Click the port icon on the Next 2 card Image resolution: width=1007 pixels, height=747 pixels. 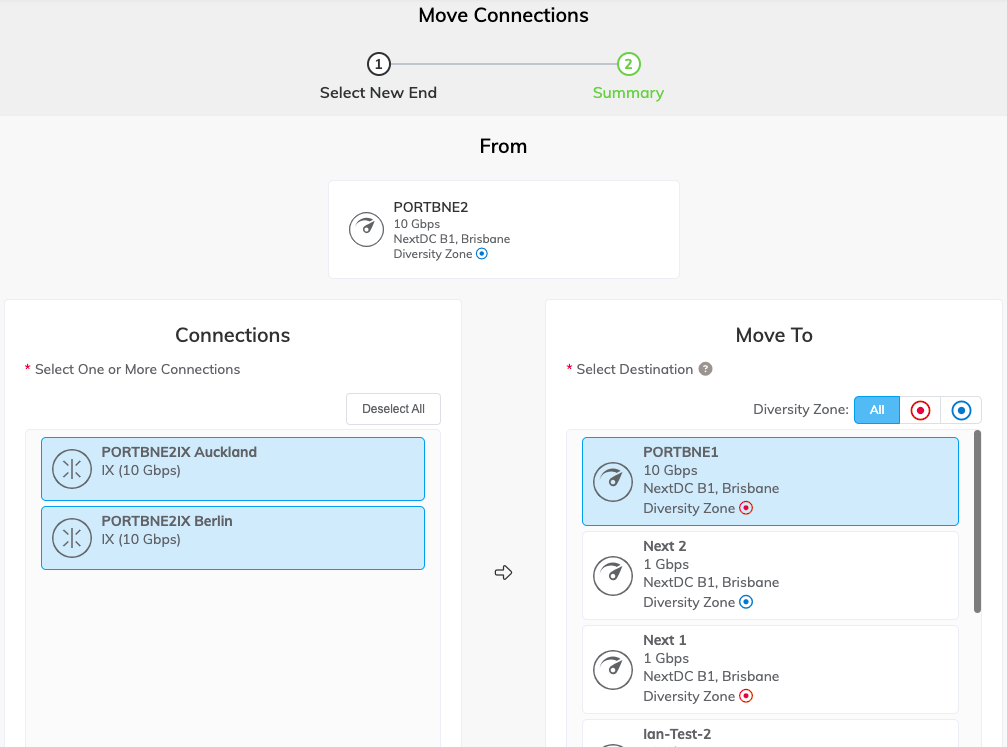point(613,575)
